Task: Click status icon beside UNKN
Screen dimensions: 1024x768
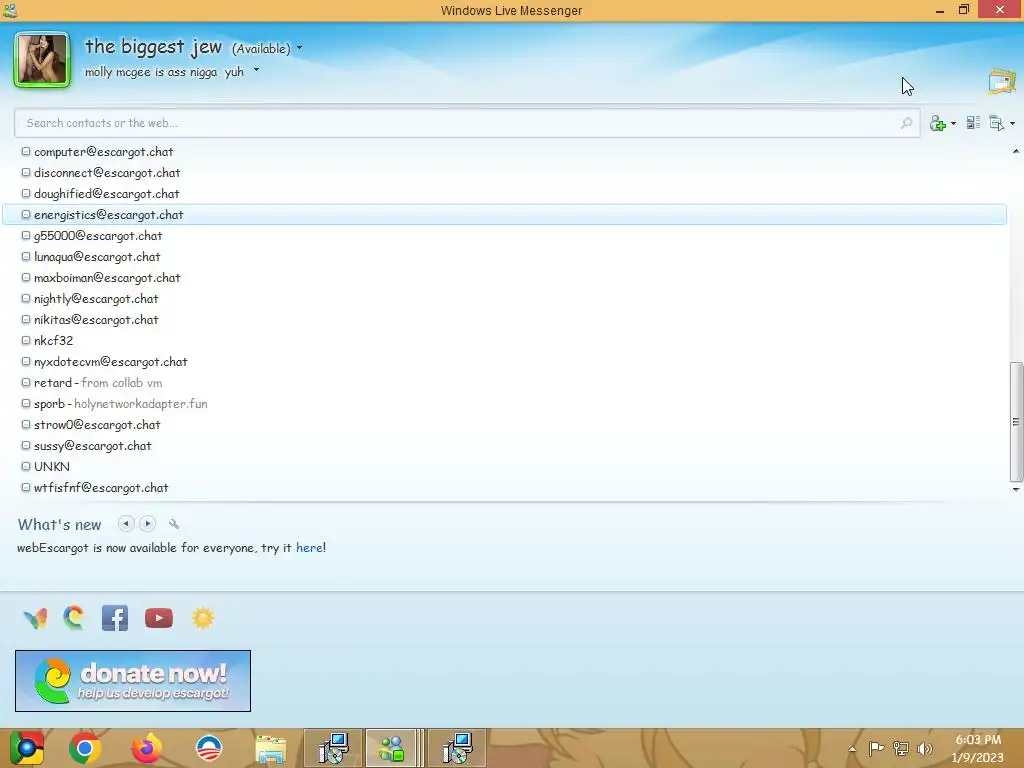Action: (x=25, y=466)
